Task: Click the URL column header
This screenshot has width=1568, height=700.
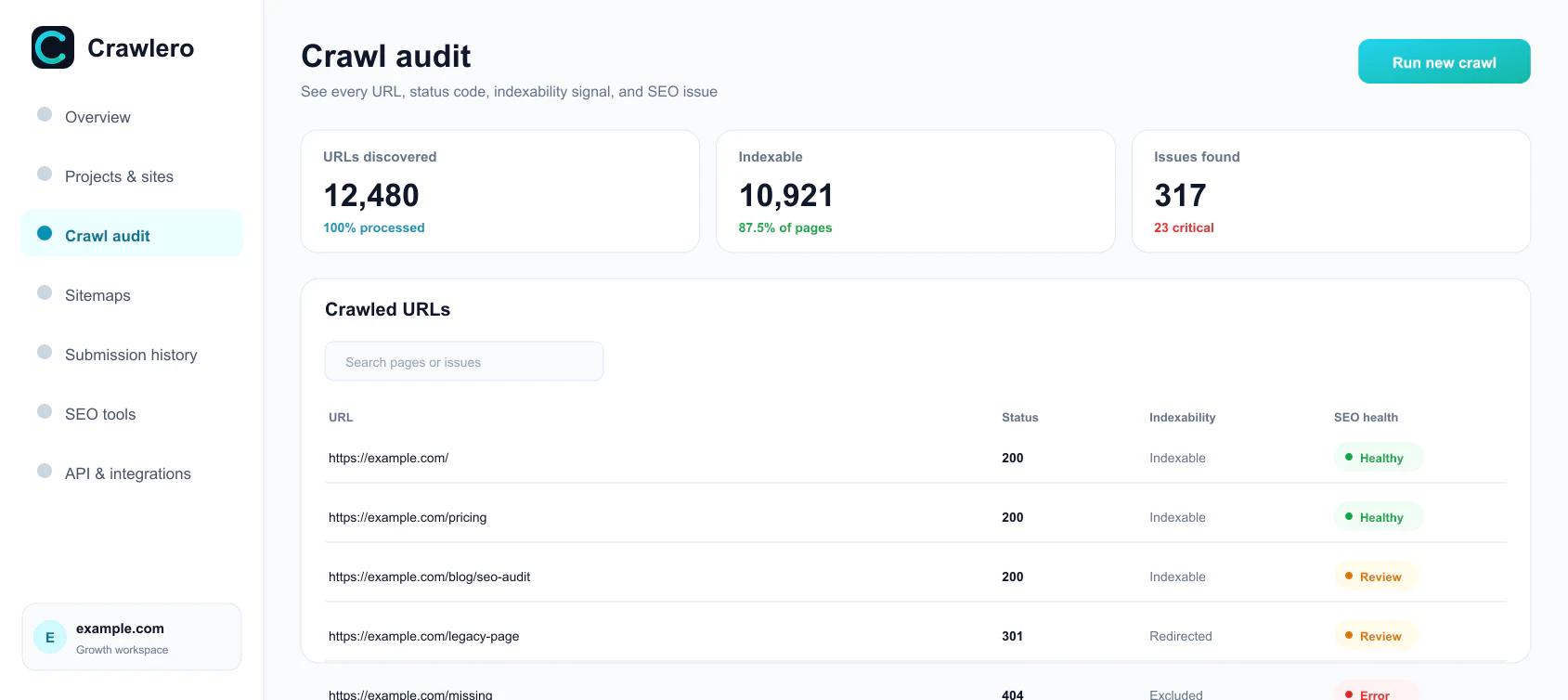Action: (x=341, y=417)
